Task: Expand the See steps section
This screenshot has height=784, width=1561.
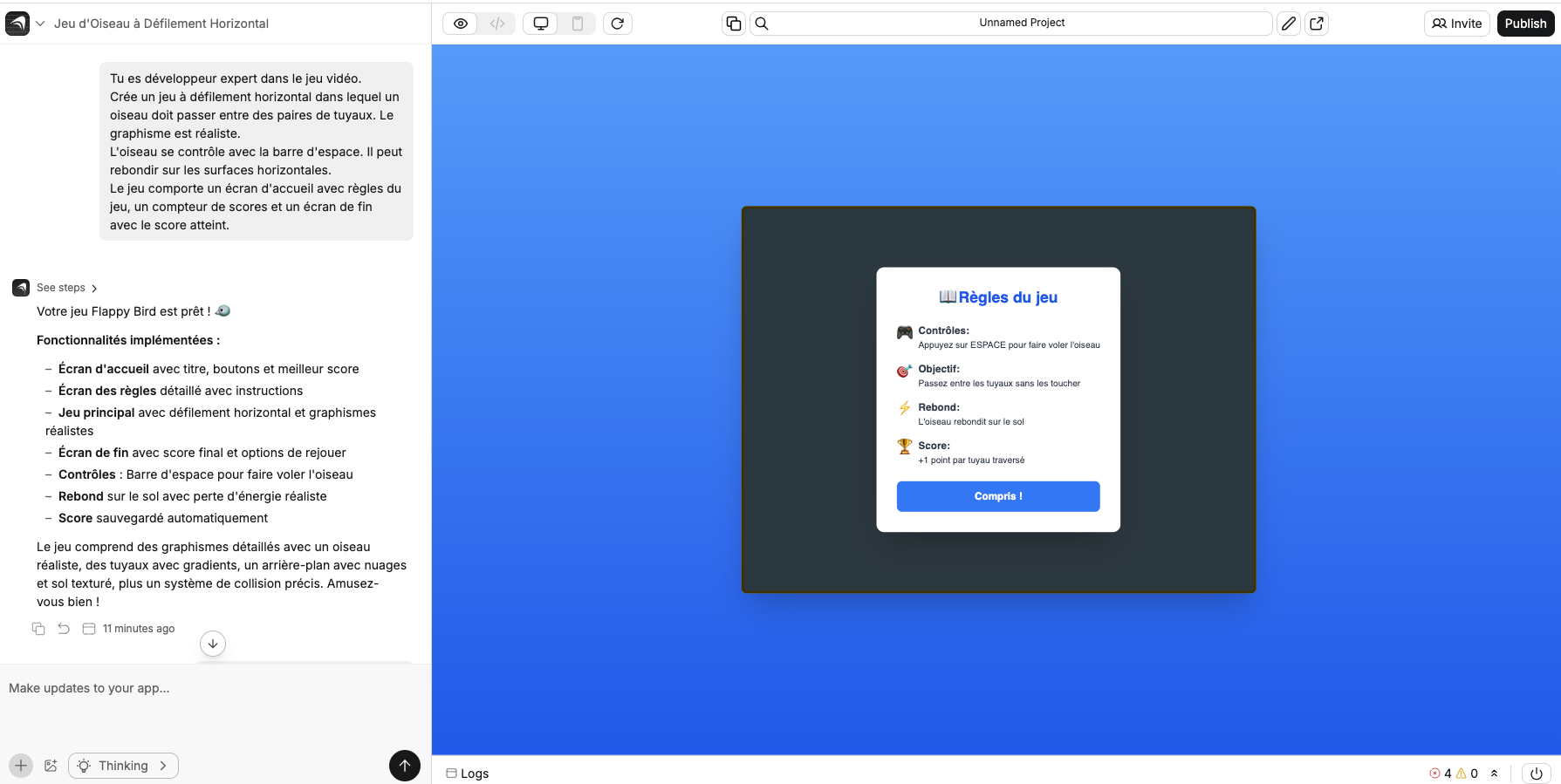Action: pos(67,288)
